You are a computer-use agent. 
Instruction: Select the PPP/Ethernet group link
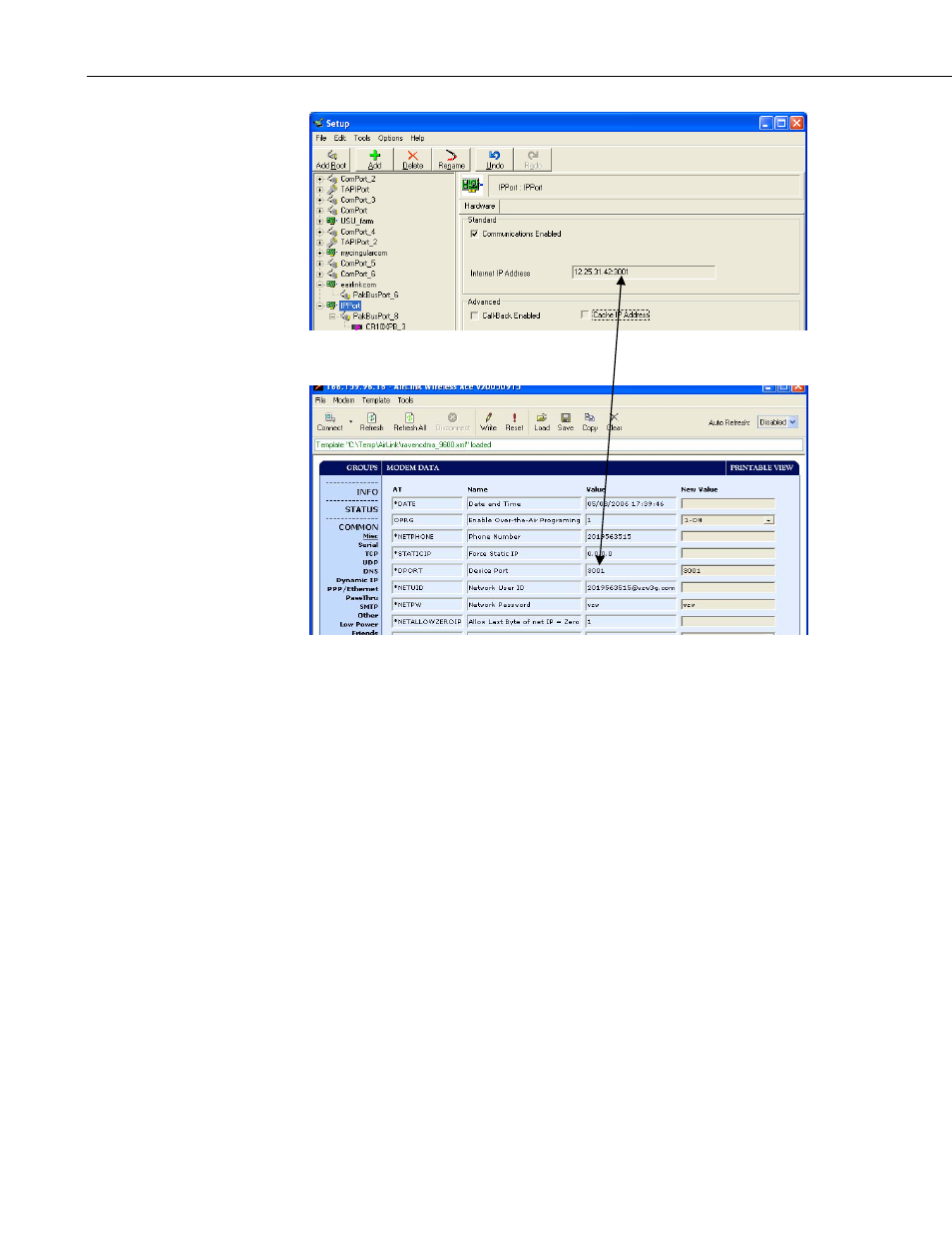[x=353, y=589]
